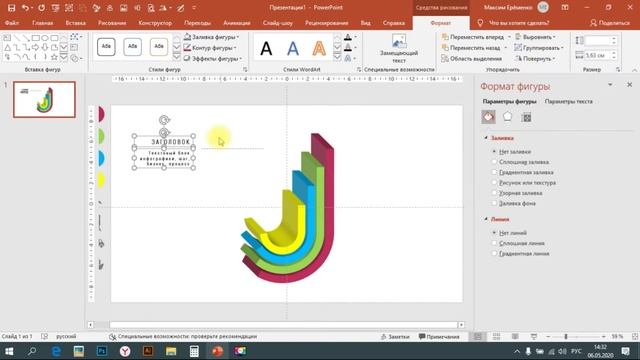Open Shape Outline (Контур фигуры) dropdown
The width and height of the screenshot is (640, 360).
[210, 48]
